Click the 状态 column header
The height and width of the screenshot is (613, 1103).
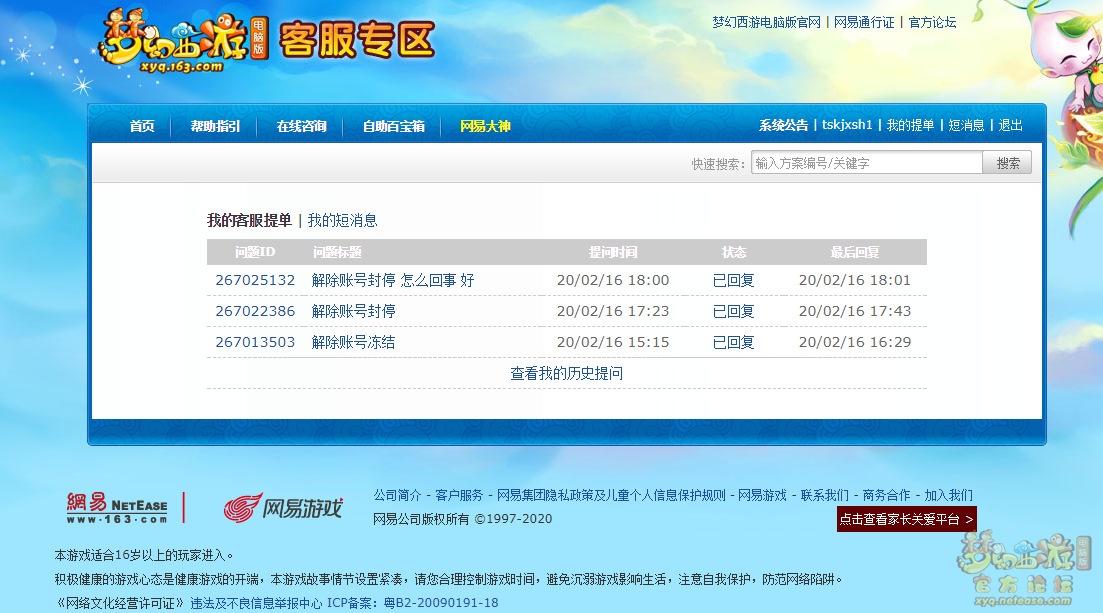coord(734,252)
